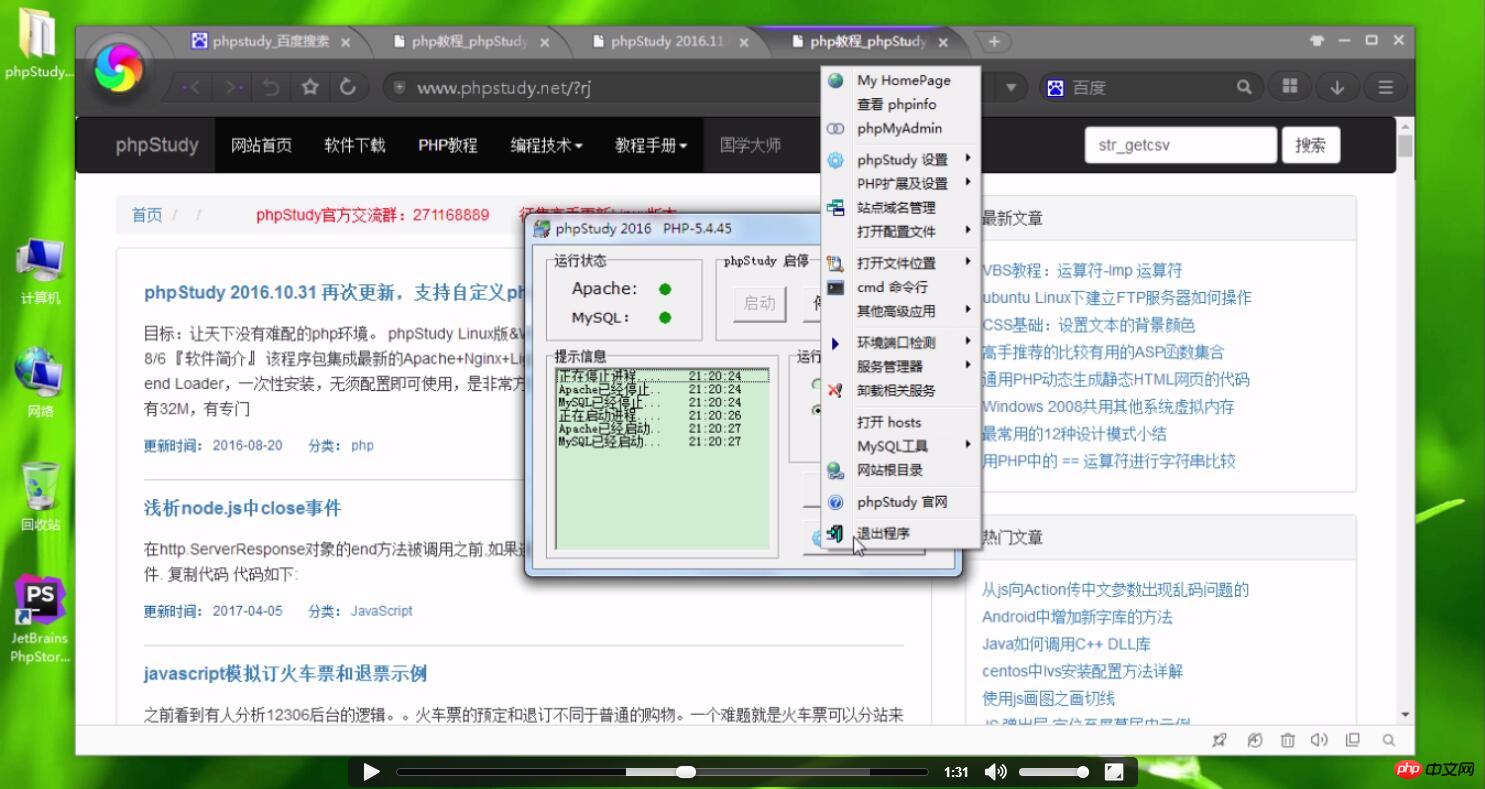
Task: Toggle video fullscreen icon
Action: click(x=1113, y=771)
